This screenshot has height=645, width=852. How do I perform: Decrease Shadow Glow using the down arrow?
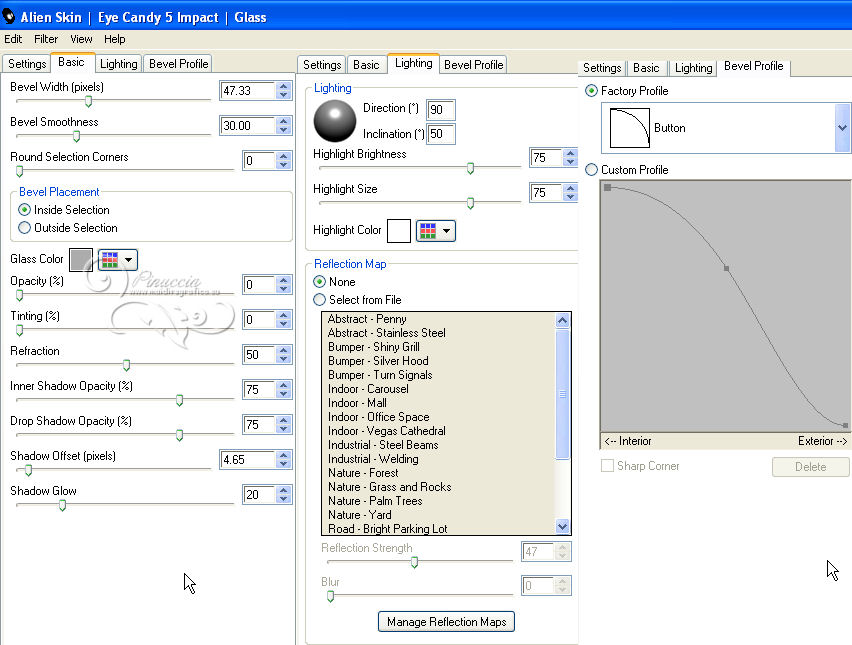tap(284, 500)
